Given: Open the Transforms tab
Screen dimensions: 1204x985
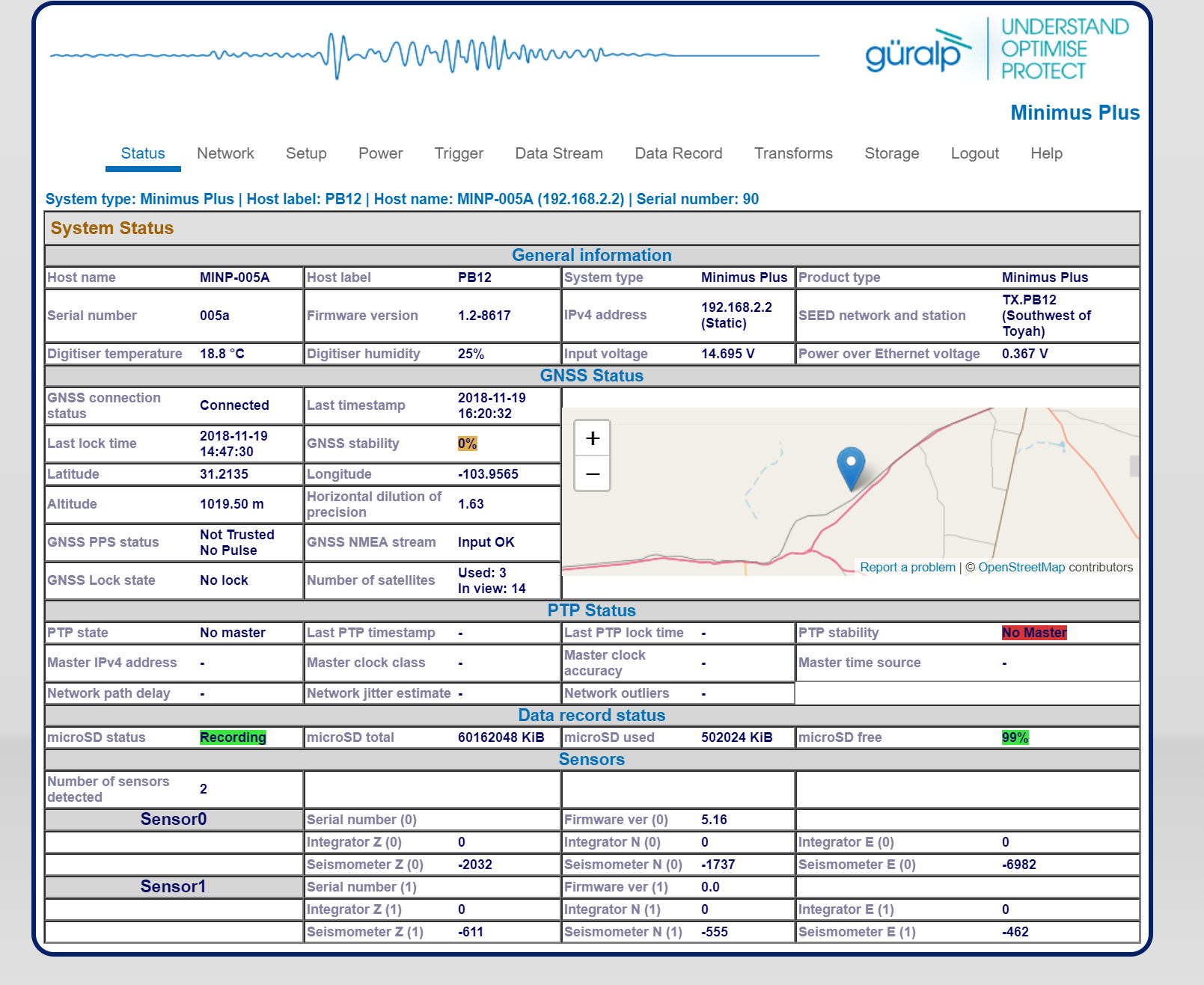Looking at the screenshot, I should click(793, 153).
